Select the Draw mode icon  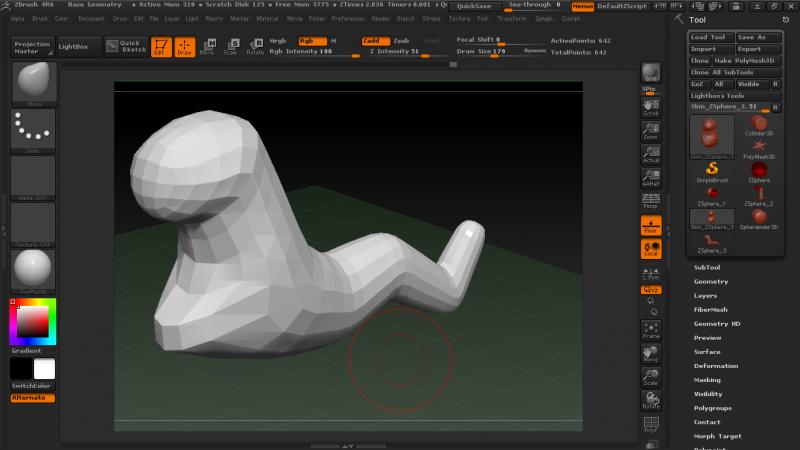[x=185, y=46]
